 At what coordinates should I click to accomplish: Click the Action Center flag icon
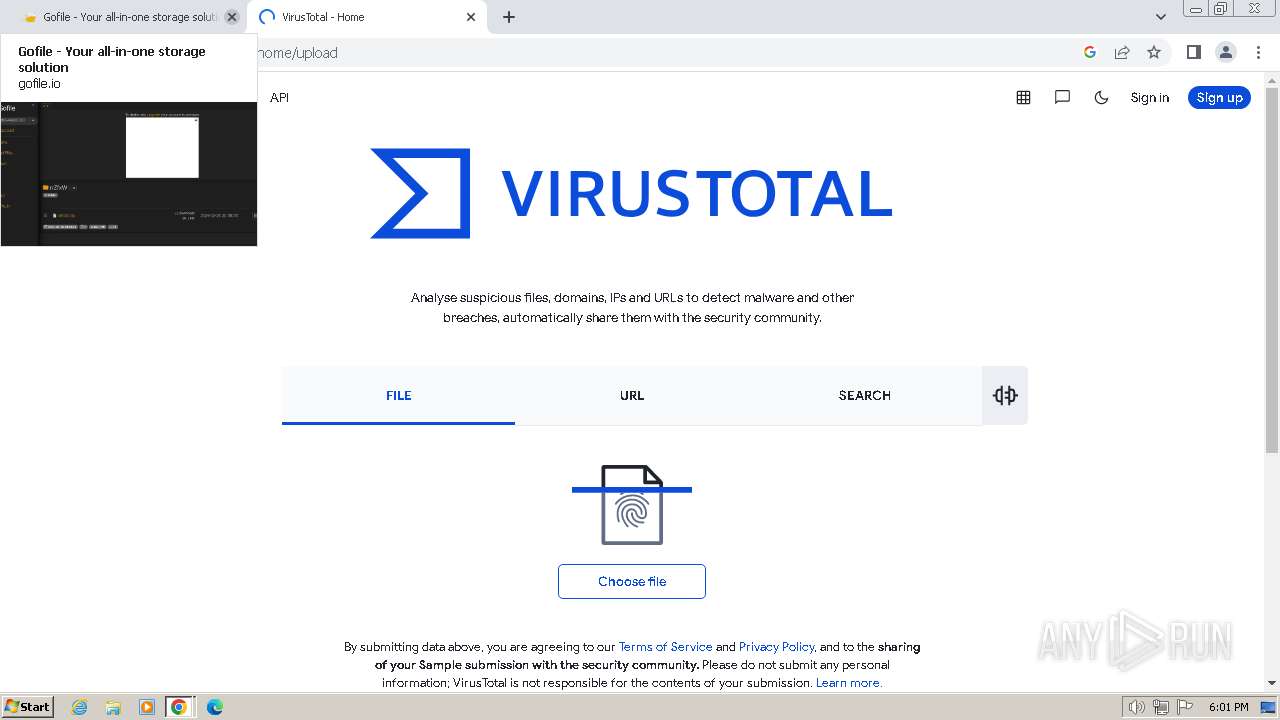[1185, 707]
